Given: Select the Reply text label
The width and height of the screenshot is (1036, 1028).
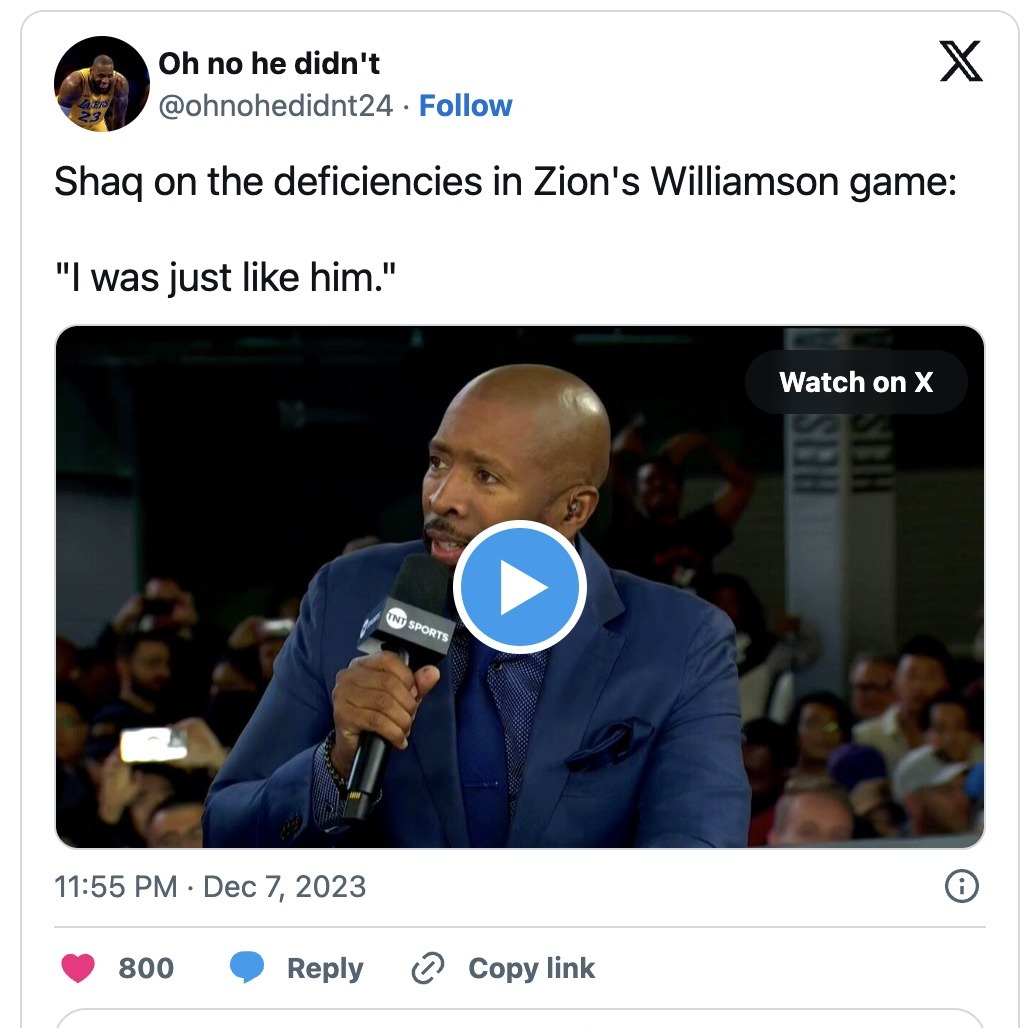Looking at the screenshot, I should [x=325, y=969].
